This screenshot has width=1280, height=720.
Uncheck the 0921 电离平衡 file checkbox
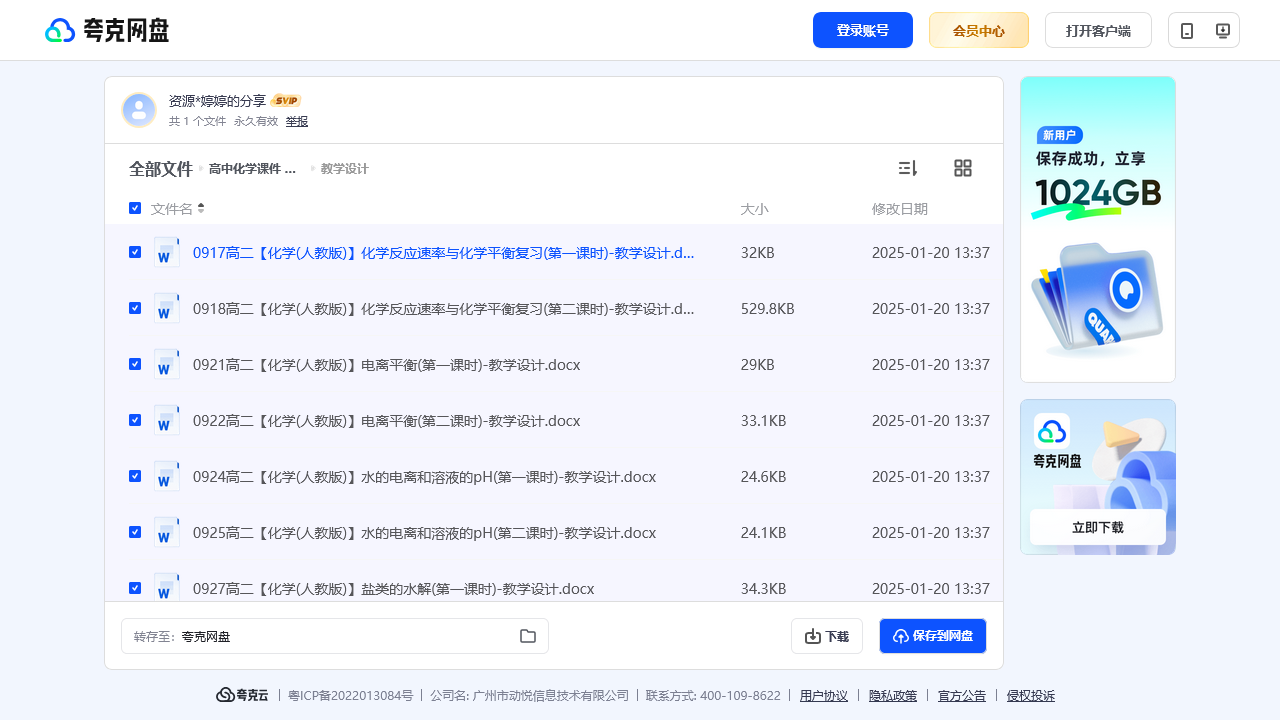(135, 364)
